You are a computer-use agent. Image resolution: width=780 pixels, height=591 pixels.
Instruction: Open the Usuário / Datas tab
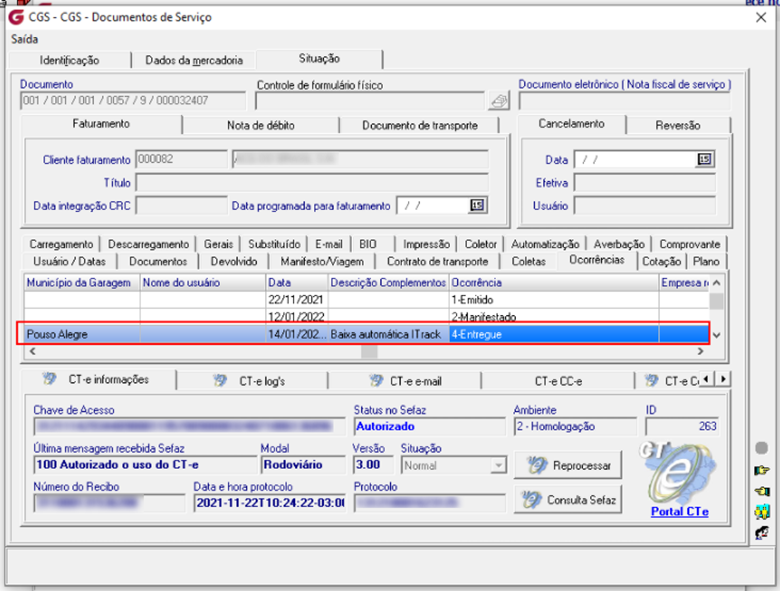[69, 262]
